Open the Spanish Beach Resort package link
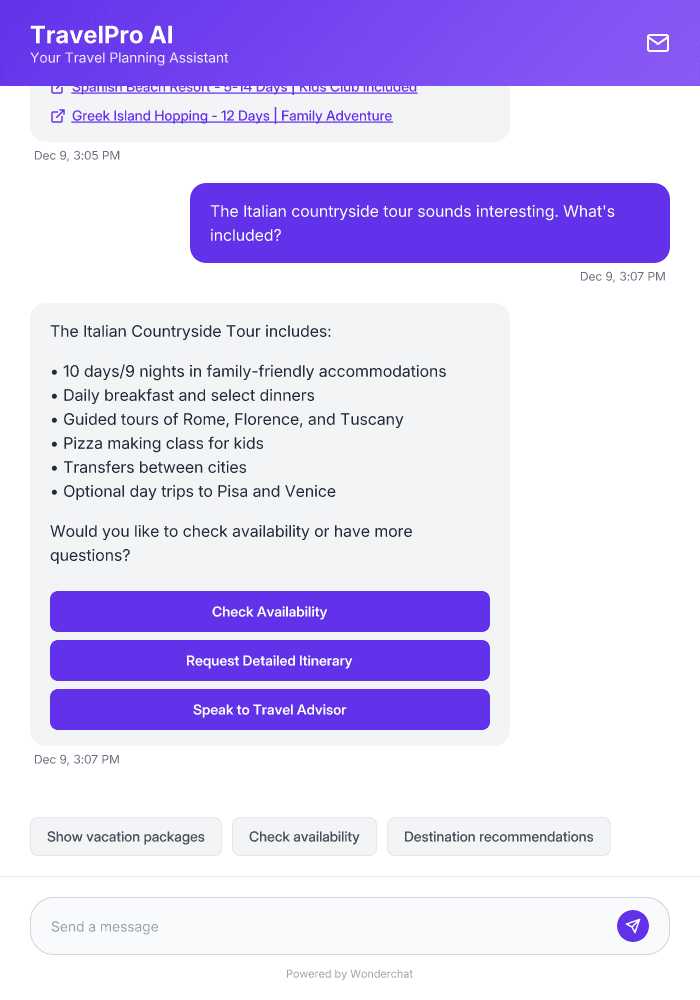The width and height of the screenshot is (700, 1000). pos(244,87)
